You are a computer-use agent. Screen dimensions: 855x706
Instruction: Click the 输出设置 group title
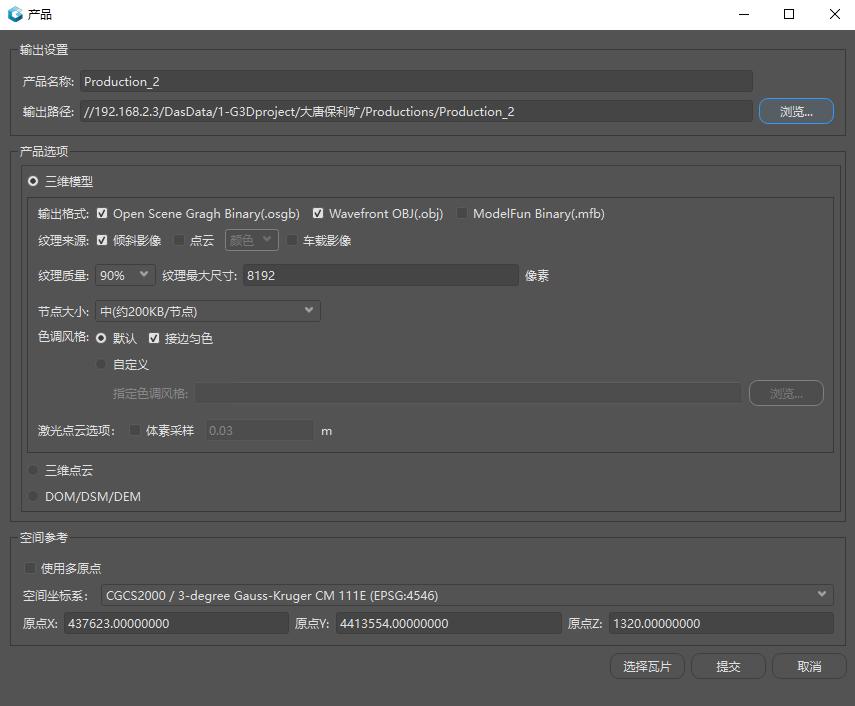click(x=44, y=50)
